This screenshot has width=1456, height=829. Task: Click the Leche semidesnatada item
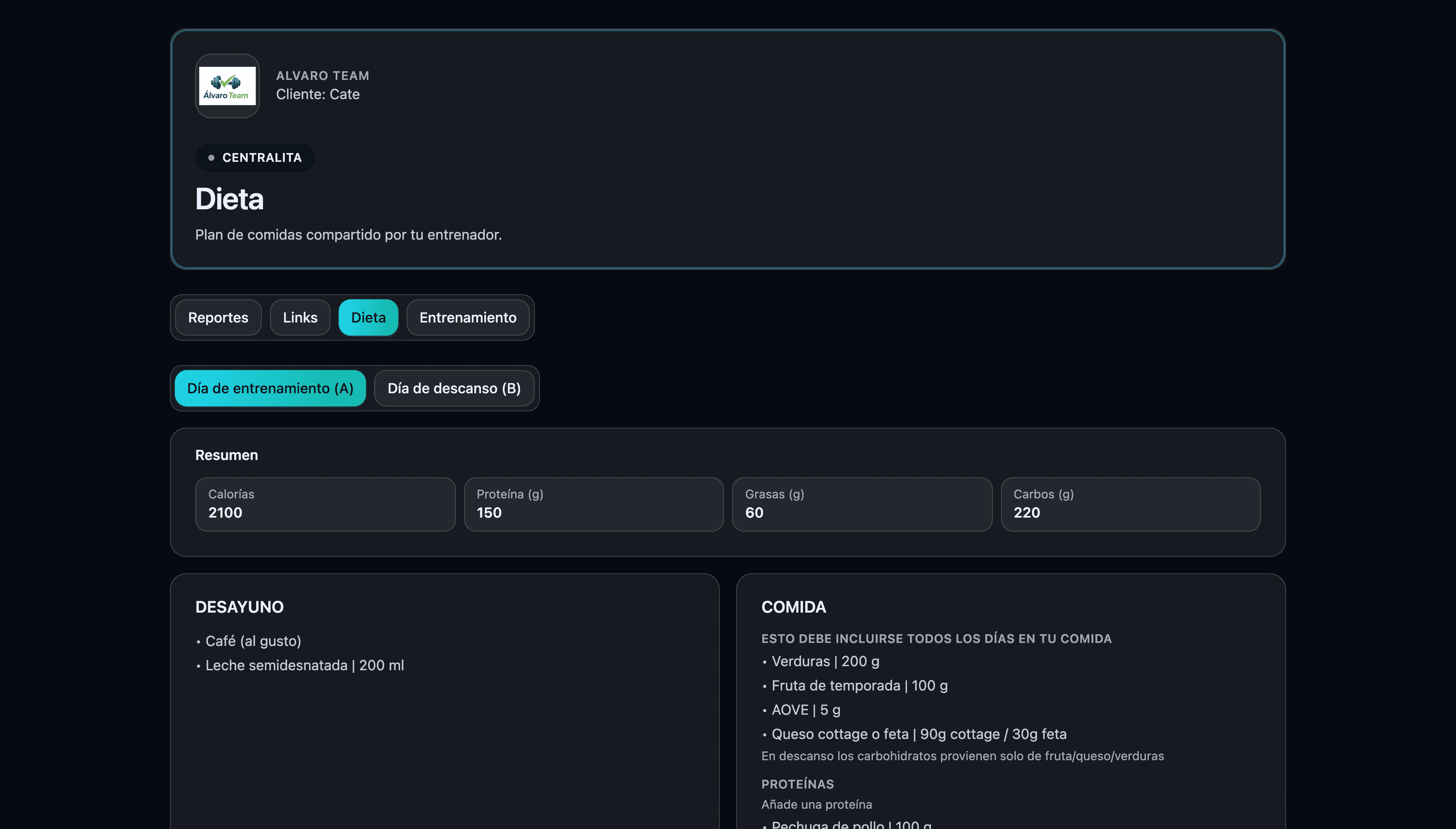click(304, 666)
